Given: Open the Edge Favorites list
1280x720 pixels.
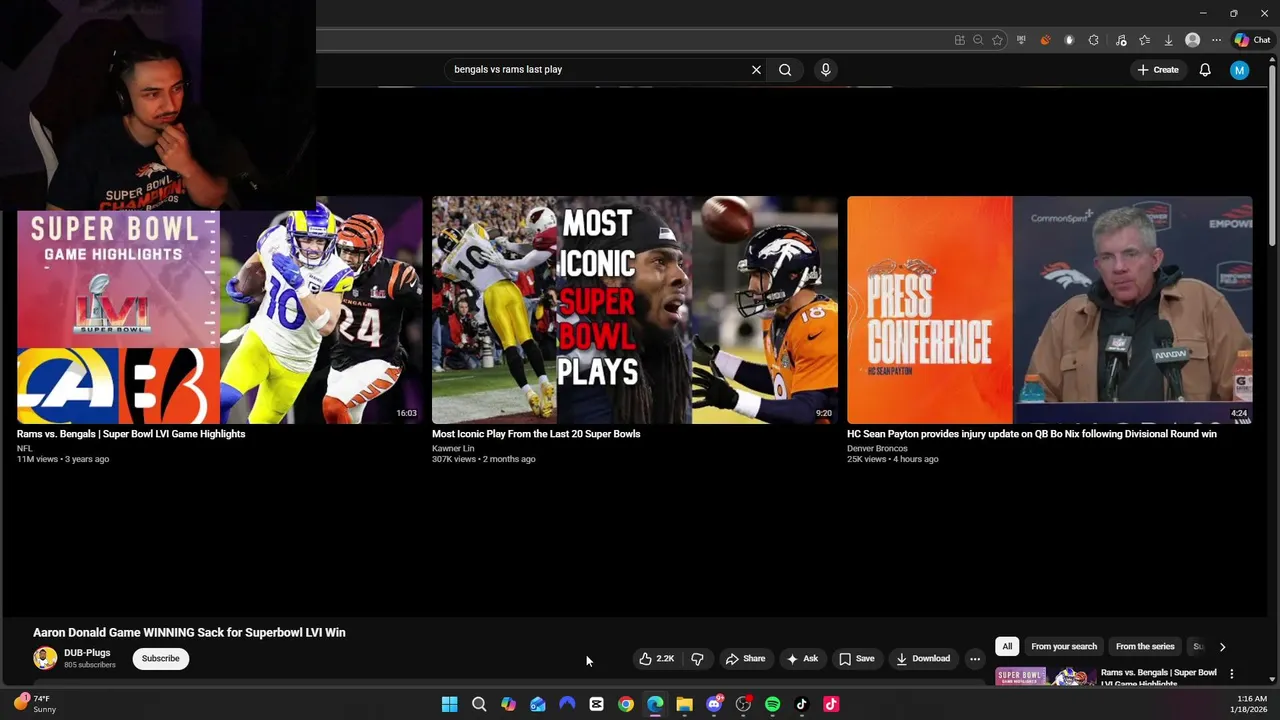Looking at the screenshot, I should (x=1144, y=40).
